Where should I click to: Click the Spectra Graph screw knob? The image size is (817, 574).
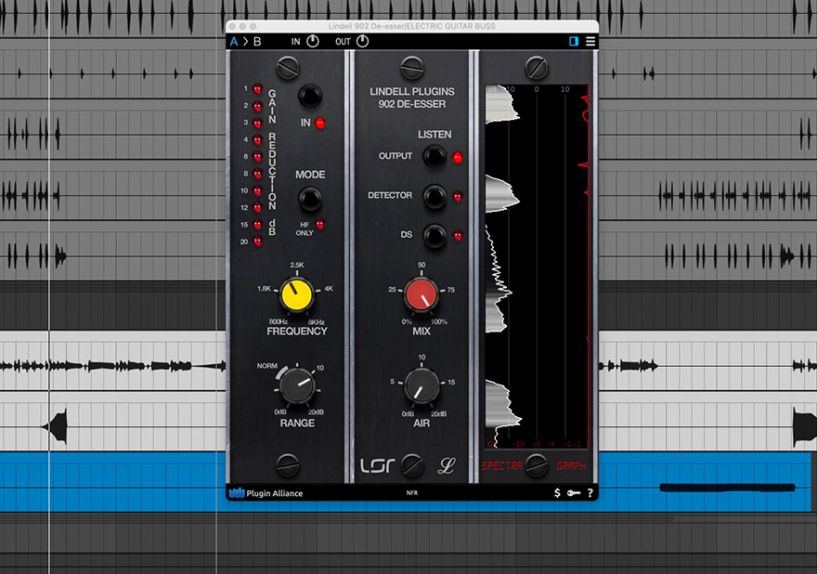(x=536, y=466)
